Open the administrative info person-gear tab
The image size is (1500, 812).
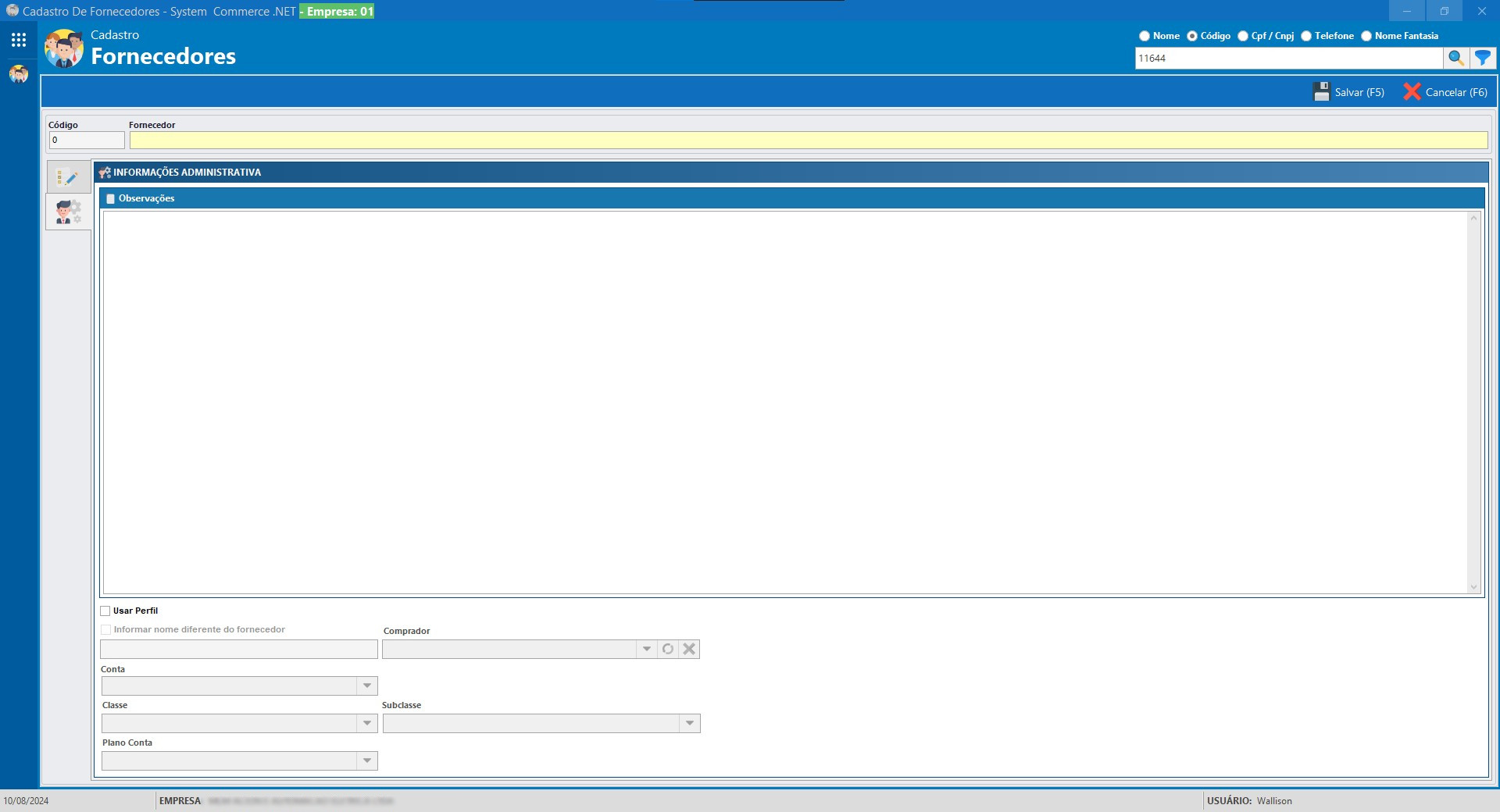[68, 212]
